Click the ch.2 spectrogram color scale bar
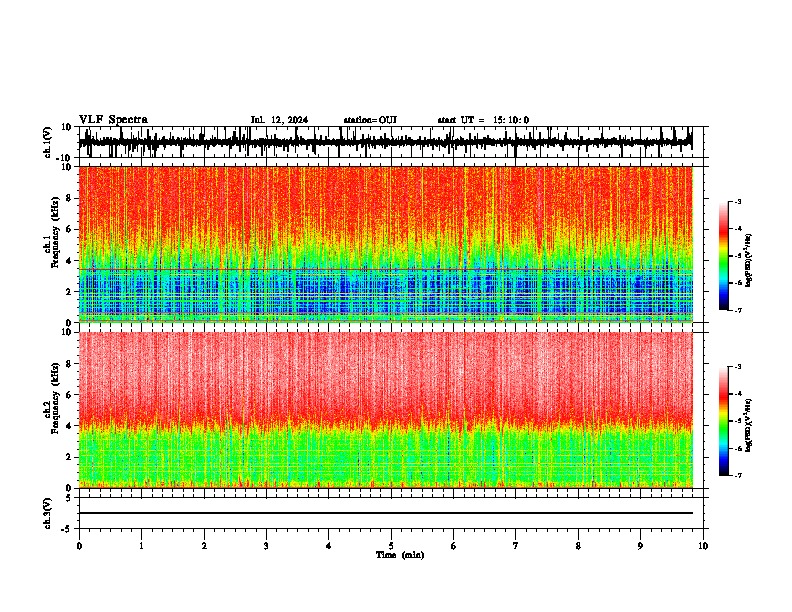The height and width of the screenshot is (612, 792). (723, 421)
